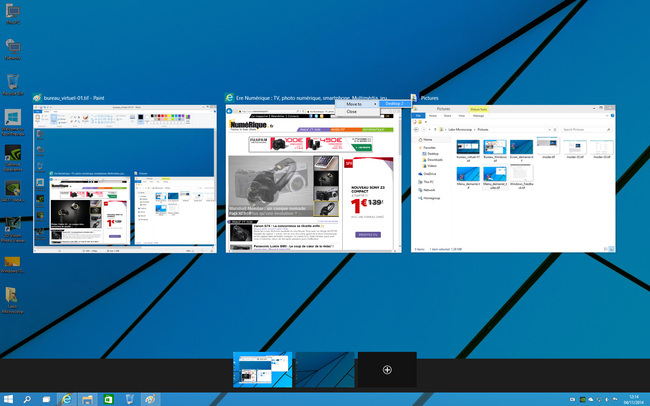Select the Windows10 folder on the desktop
650x406 pixels.
(12, 265)
